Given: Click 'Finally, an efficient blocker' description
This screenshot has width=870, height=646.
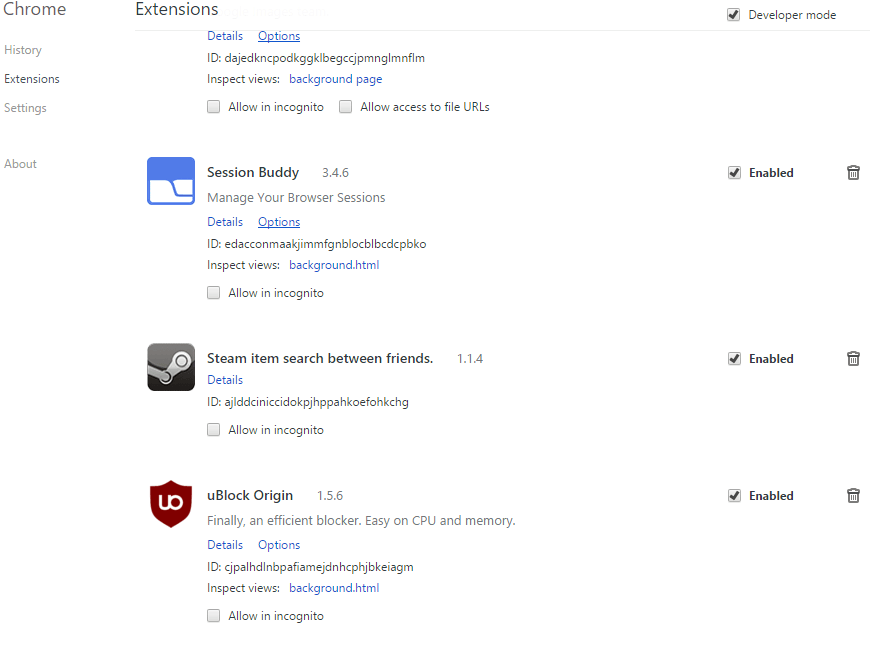Looking at the screenshot, I should pyautogui.click(x=361, y=521).
